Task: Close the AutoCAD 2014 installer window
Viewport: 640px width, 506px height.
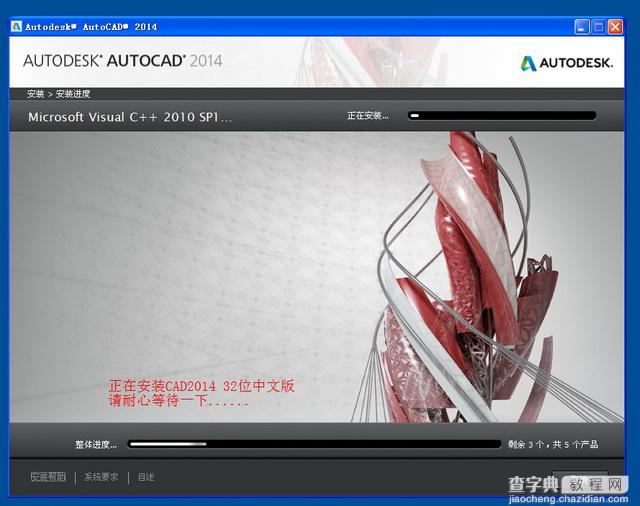Action: tap(615, 27)
